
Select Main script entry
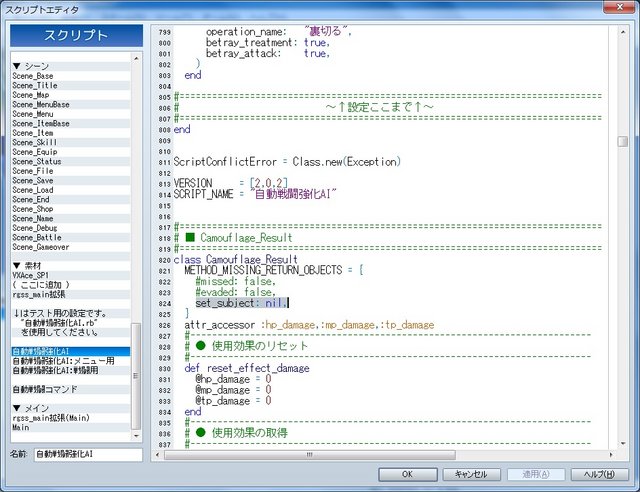click(71, 427)
